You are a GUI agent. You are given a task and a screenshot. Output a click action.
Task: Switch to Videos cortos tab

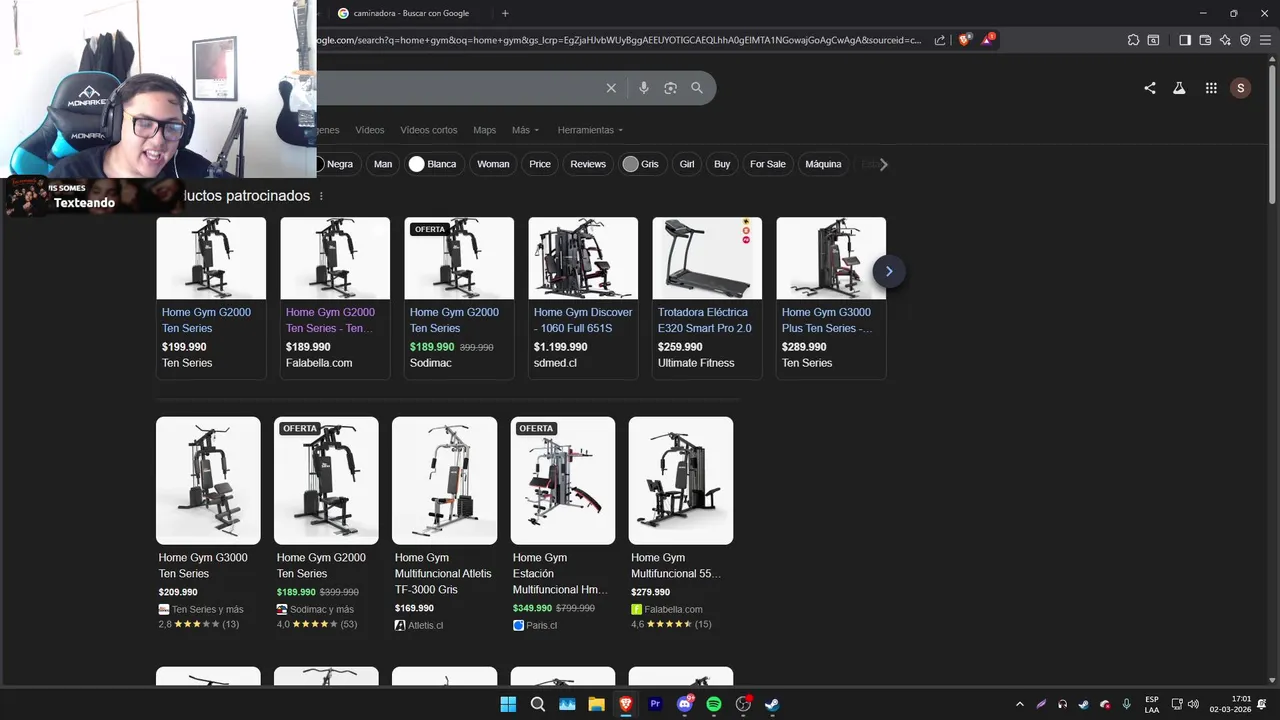click(429, 130)
